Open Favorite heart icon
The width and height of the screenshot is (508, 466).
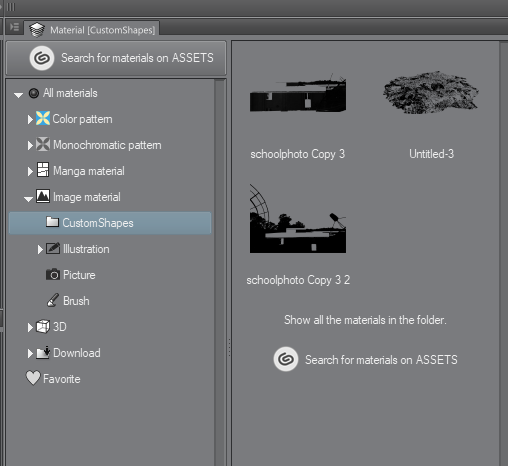point(33,378)
